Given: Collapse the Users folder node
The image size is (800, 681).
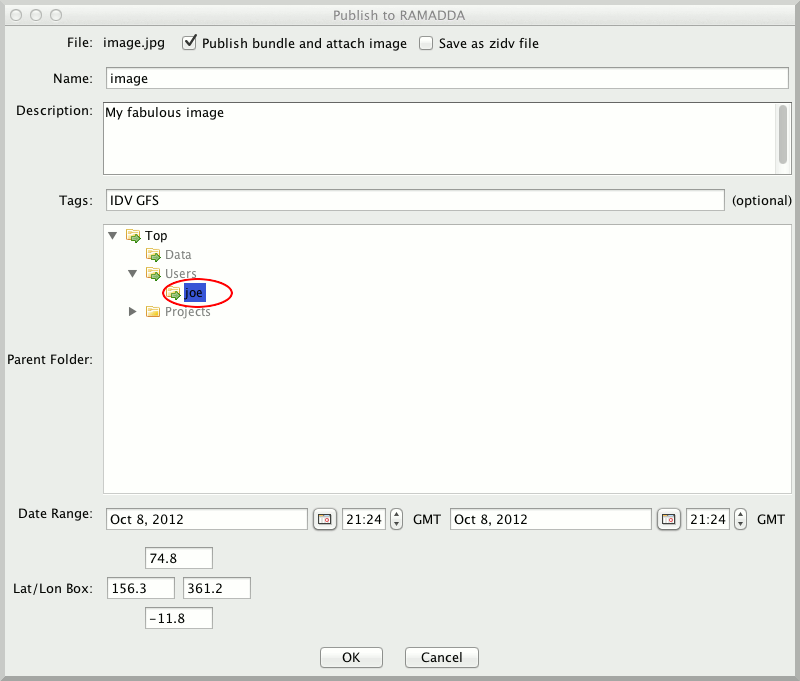Looking at the screenshot, I should click(133, 274).
